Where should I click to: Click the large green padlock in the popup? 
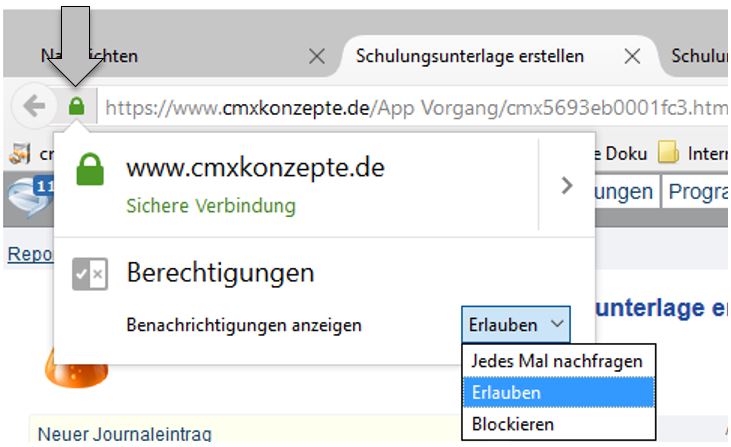click(91, 183)
